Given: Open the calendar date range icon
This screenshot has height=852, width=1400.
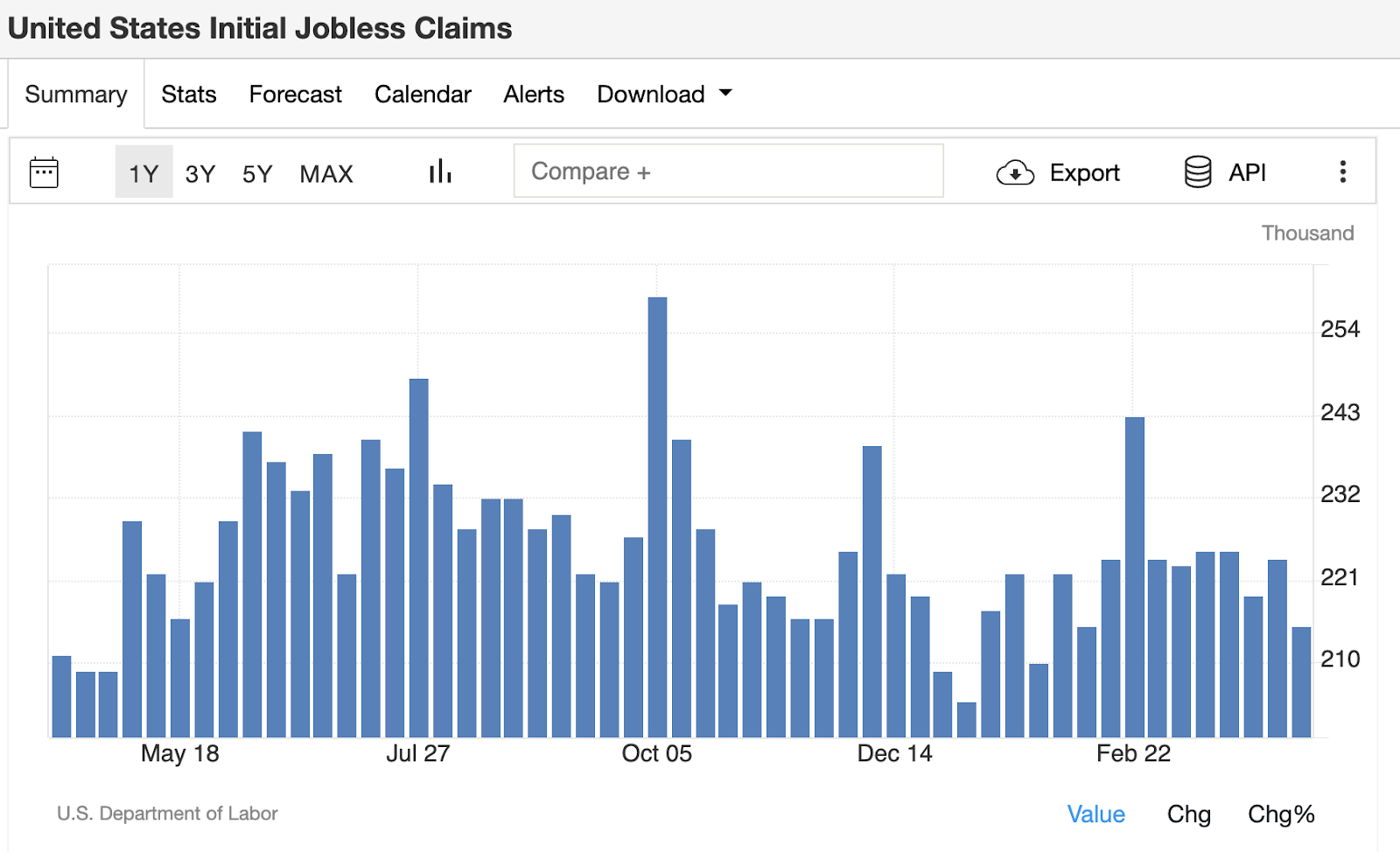Looking at the screenshot, I should point(44,172).
